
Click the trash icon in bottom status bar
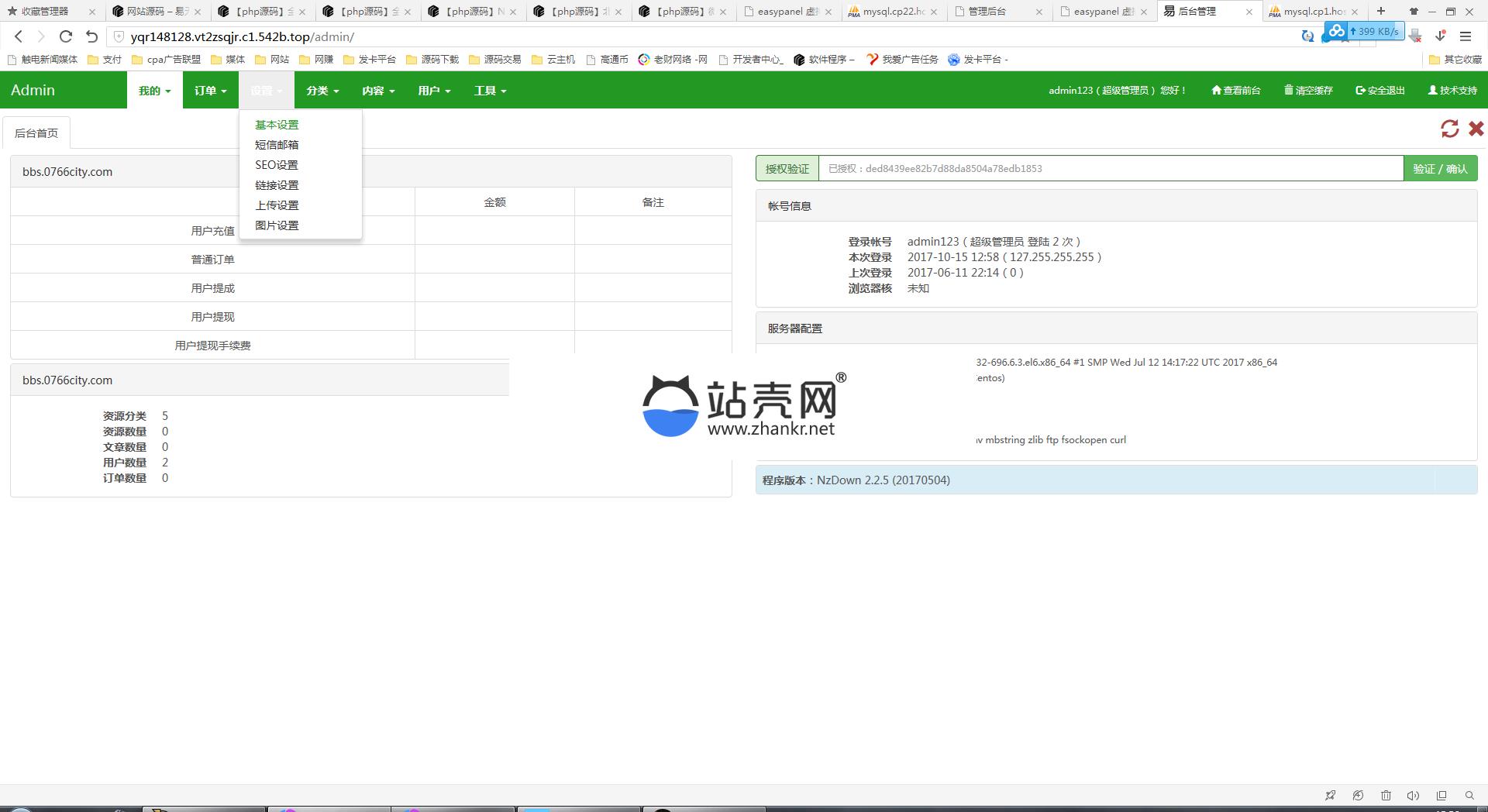click(x=1386, y=795)
